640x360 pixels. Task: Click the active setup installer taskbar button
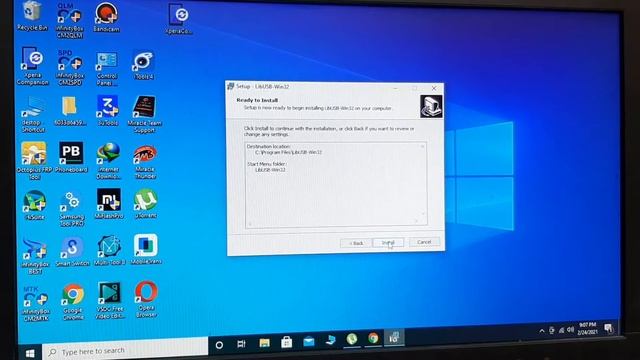(x=394, y=338)
